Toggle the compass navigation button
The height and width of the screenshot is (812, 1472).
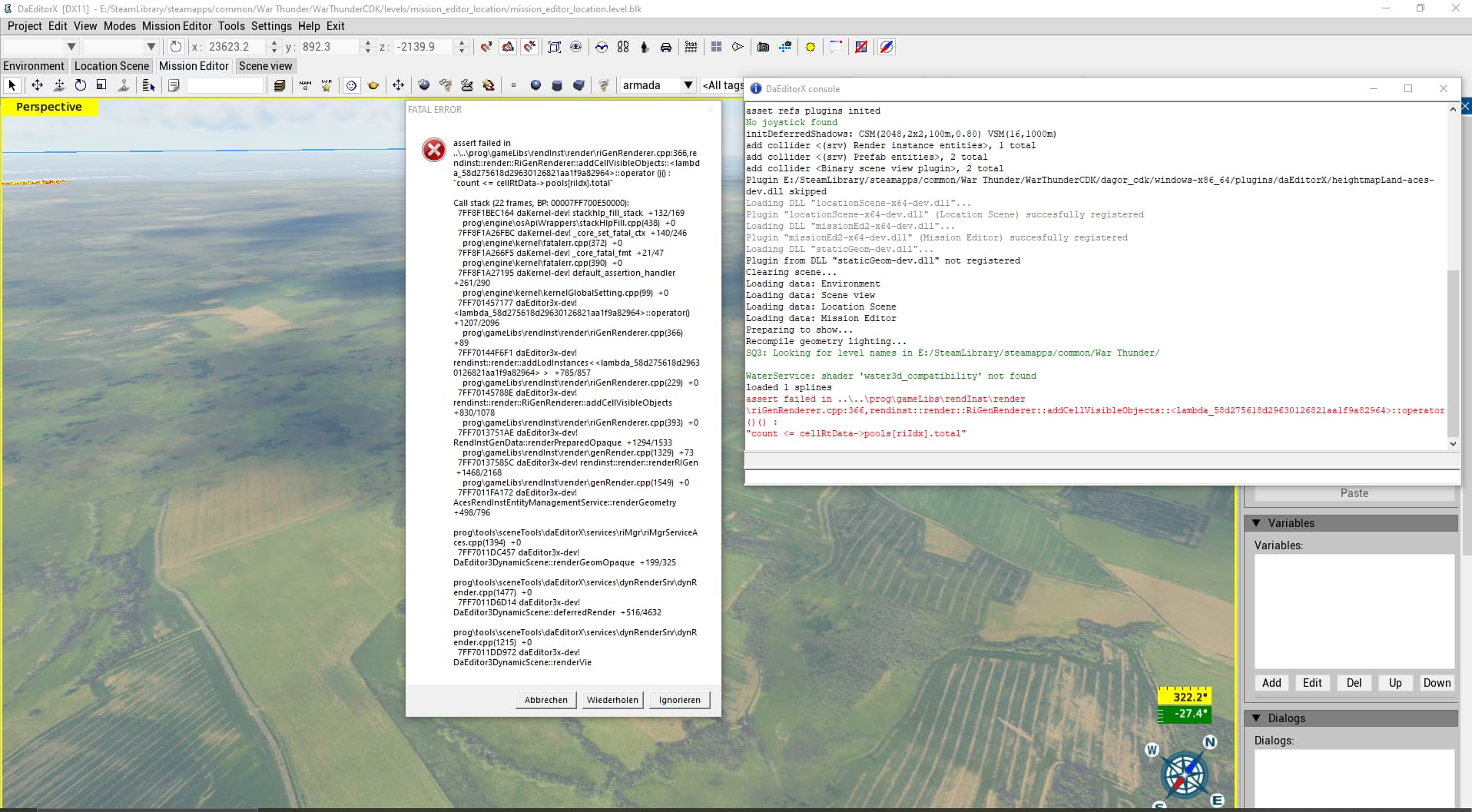point(886,47)
